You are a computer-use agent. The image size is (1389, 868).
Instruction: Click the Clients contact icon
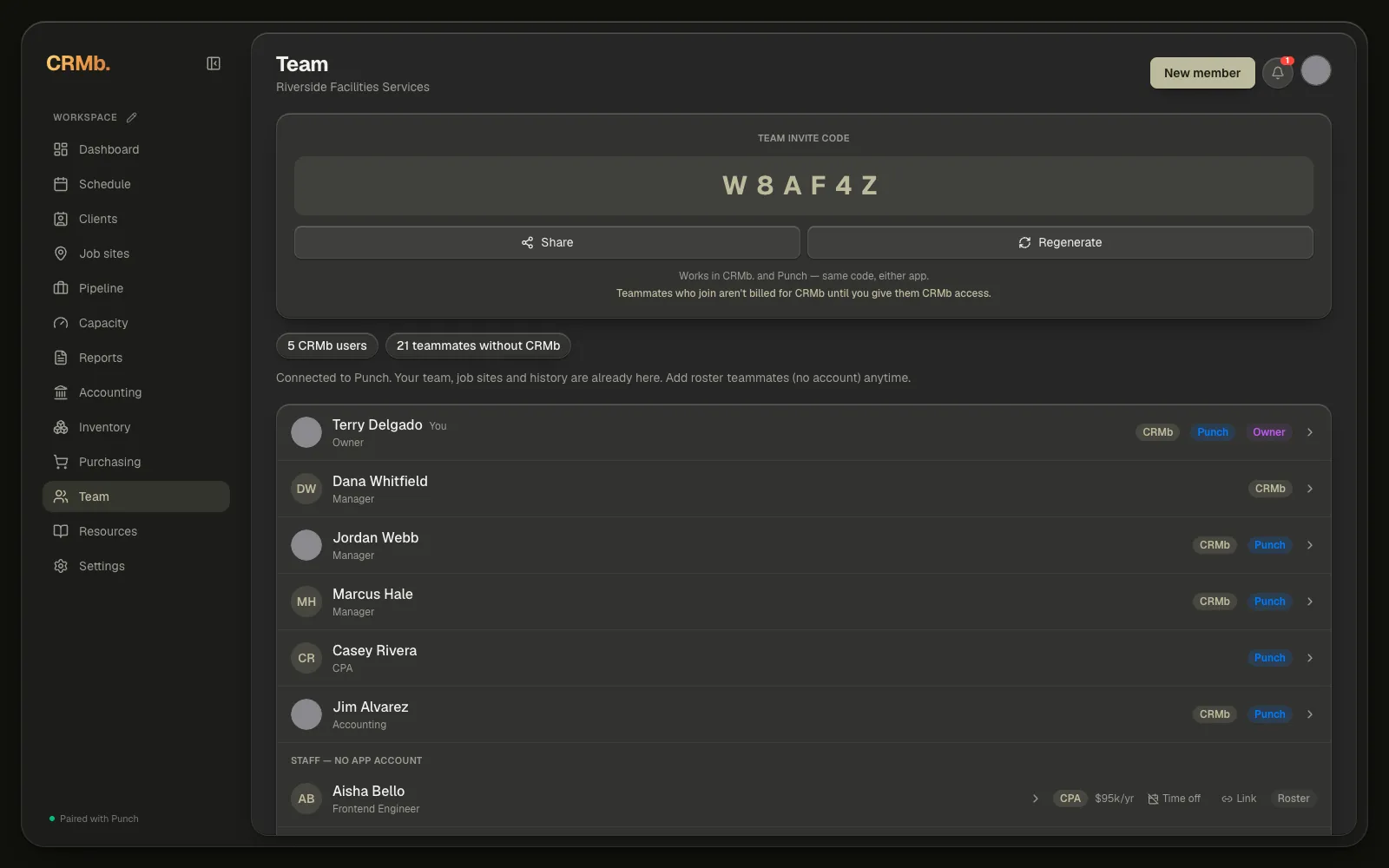click(x=61, y=219)
